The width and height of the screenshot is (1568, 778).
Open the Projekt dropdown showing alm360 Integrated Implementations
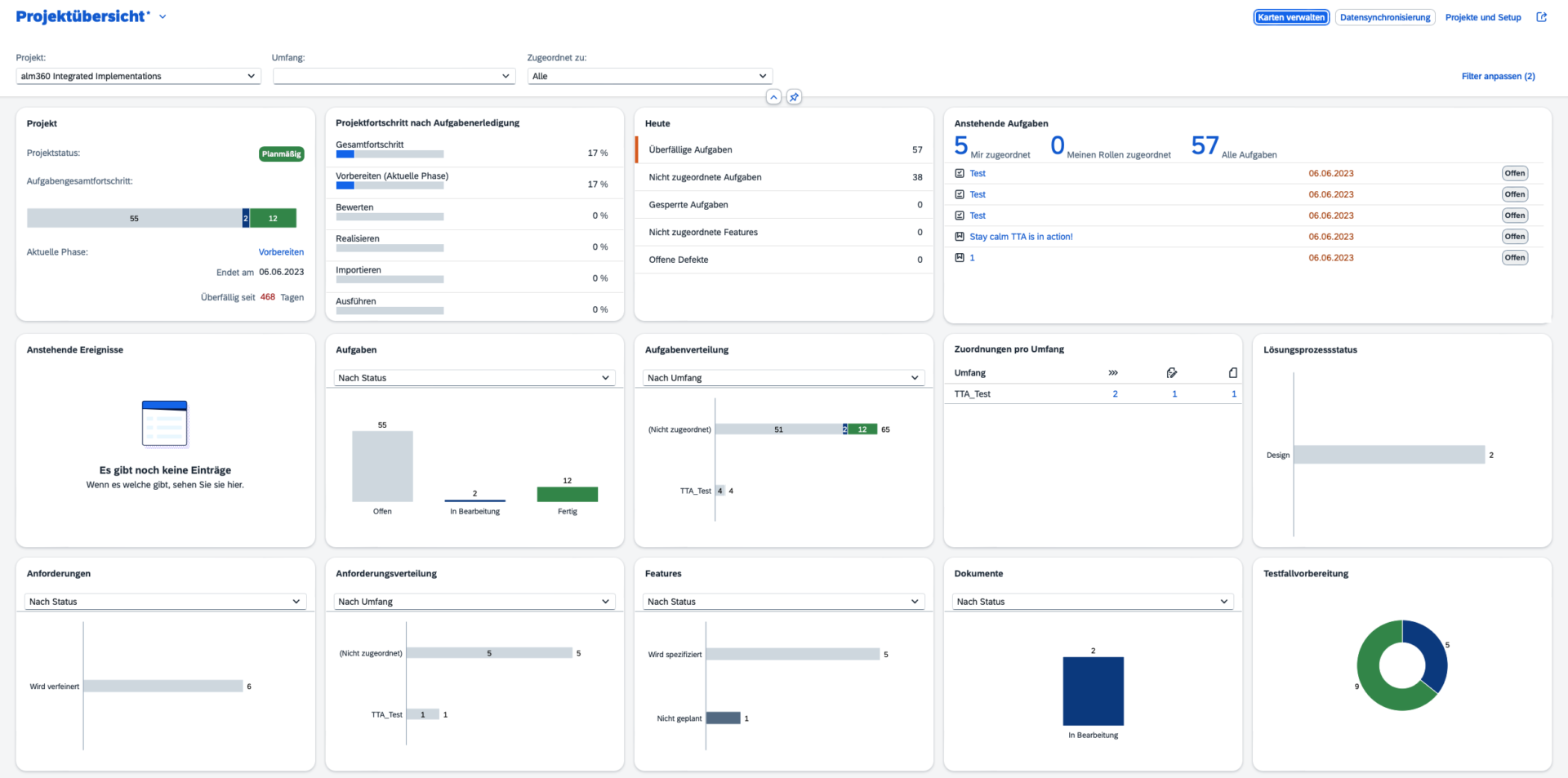(x=137, y=76)
